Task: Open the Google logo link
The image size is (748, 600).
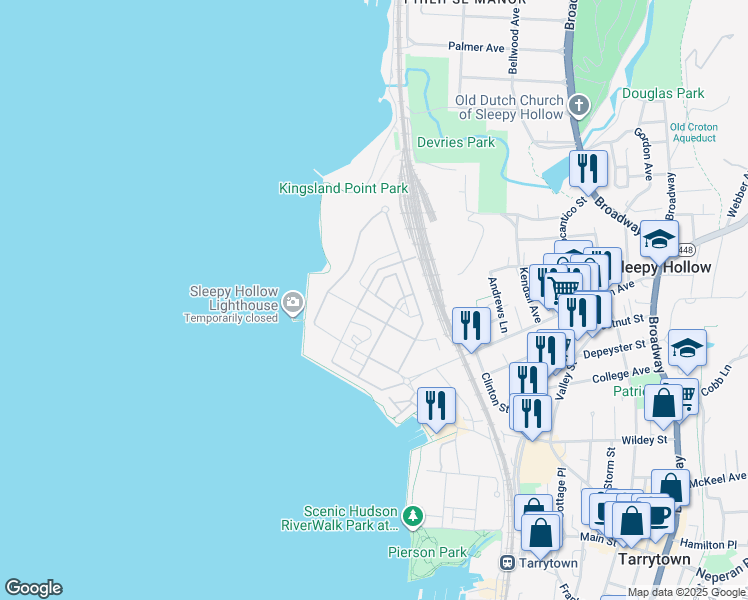Action: 33,589
